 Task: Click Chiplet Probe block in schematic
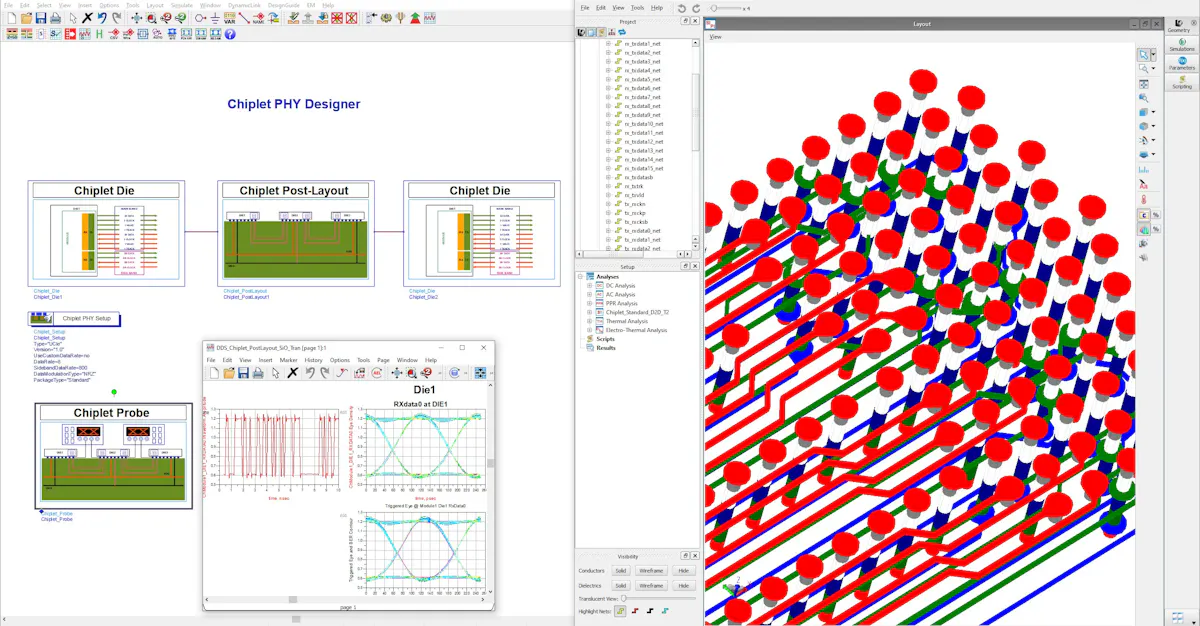pyautogui.click(x=113, y=456)
